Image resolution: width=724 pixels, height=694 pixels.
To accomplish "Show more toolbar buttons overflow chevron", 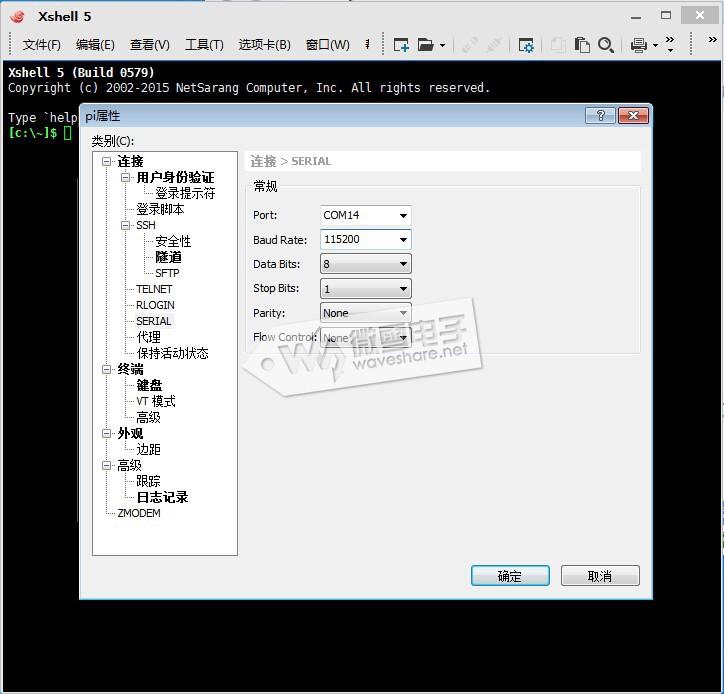I will pyautogui.click(x=670, y=44).
